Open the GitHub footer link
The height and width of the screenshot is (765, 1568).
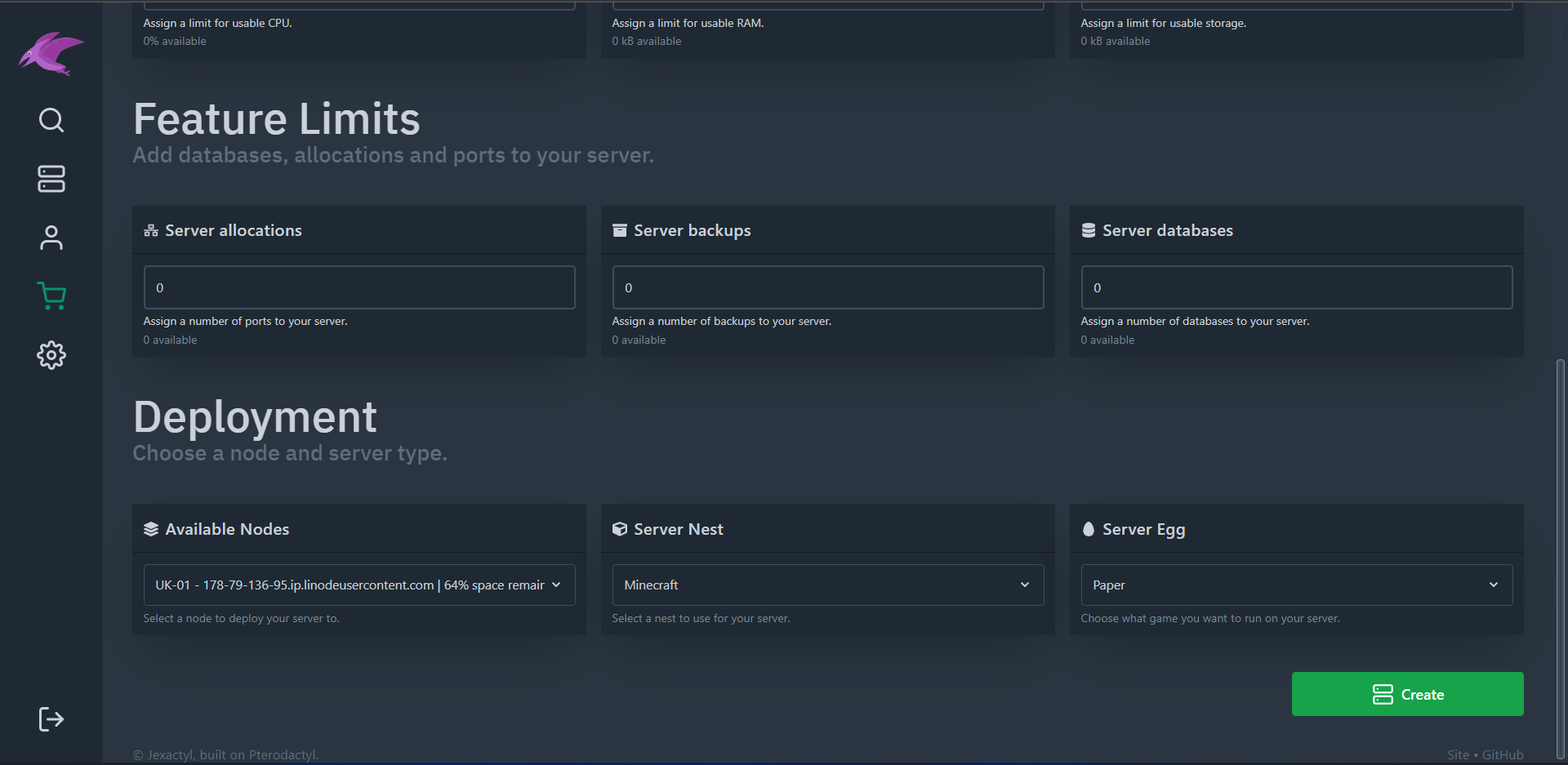click(x=1503, y=754)
